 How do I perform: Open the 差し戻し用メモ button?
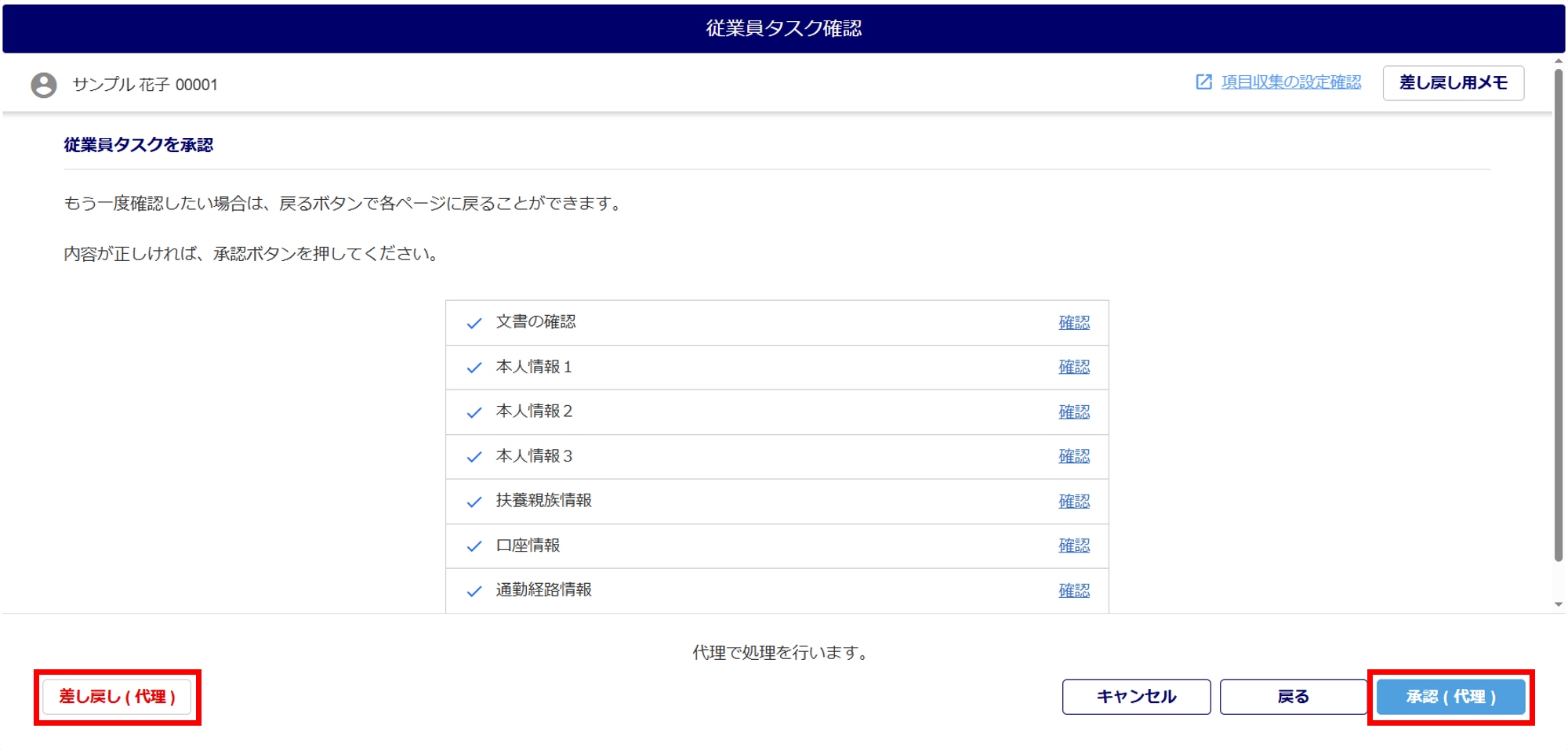click(x=1453, y=83)
